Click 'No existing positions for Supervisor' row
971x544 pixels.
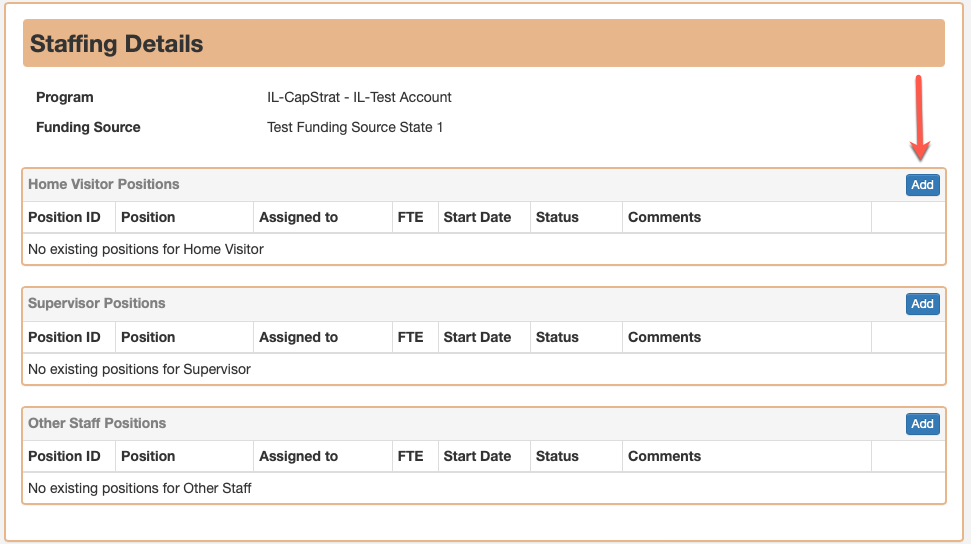(x=484, y=369)
